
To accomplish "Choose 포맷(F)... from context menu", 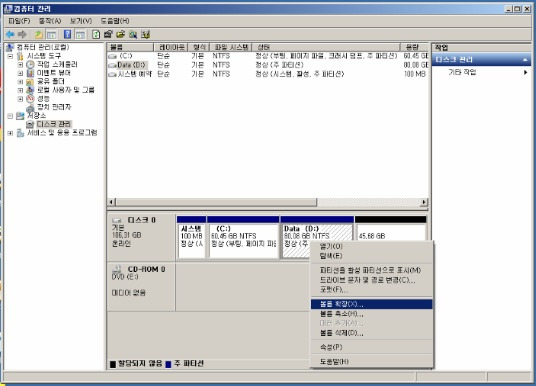I will click(x=372, y=290).
